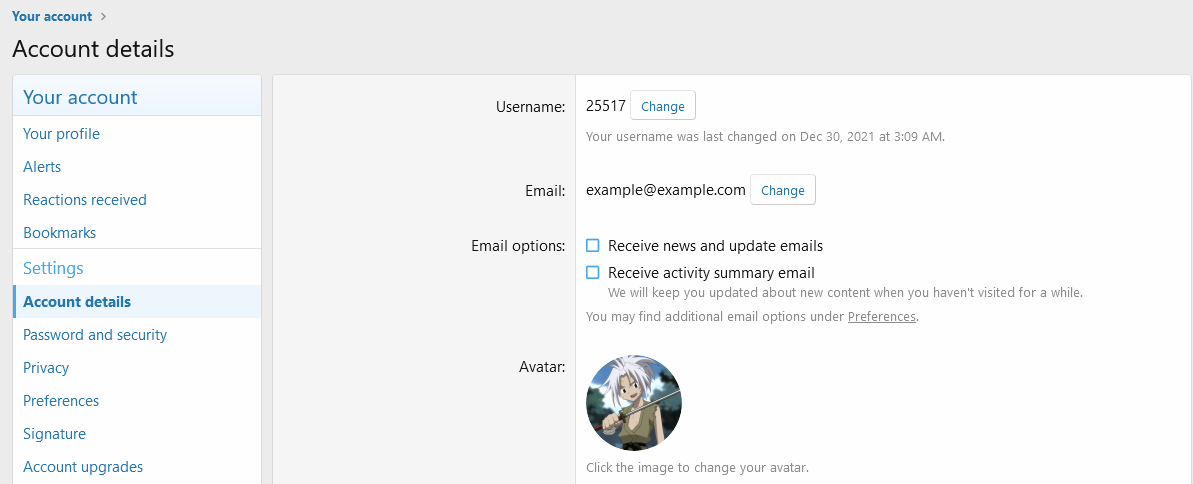
Task: Click the Your account breadcrumb link
Action: [52, 16]
